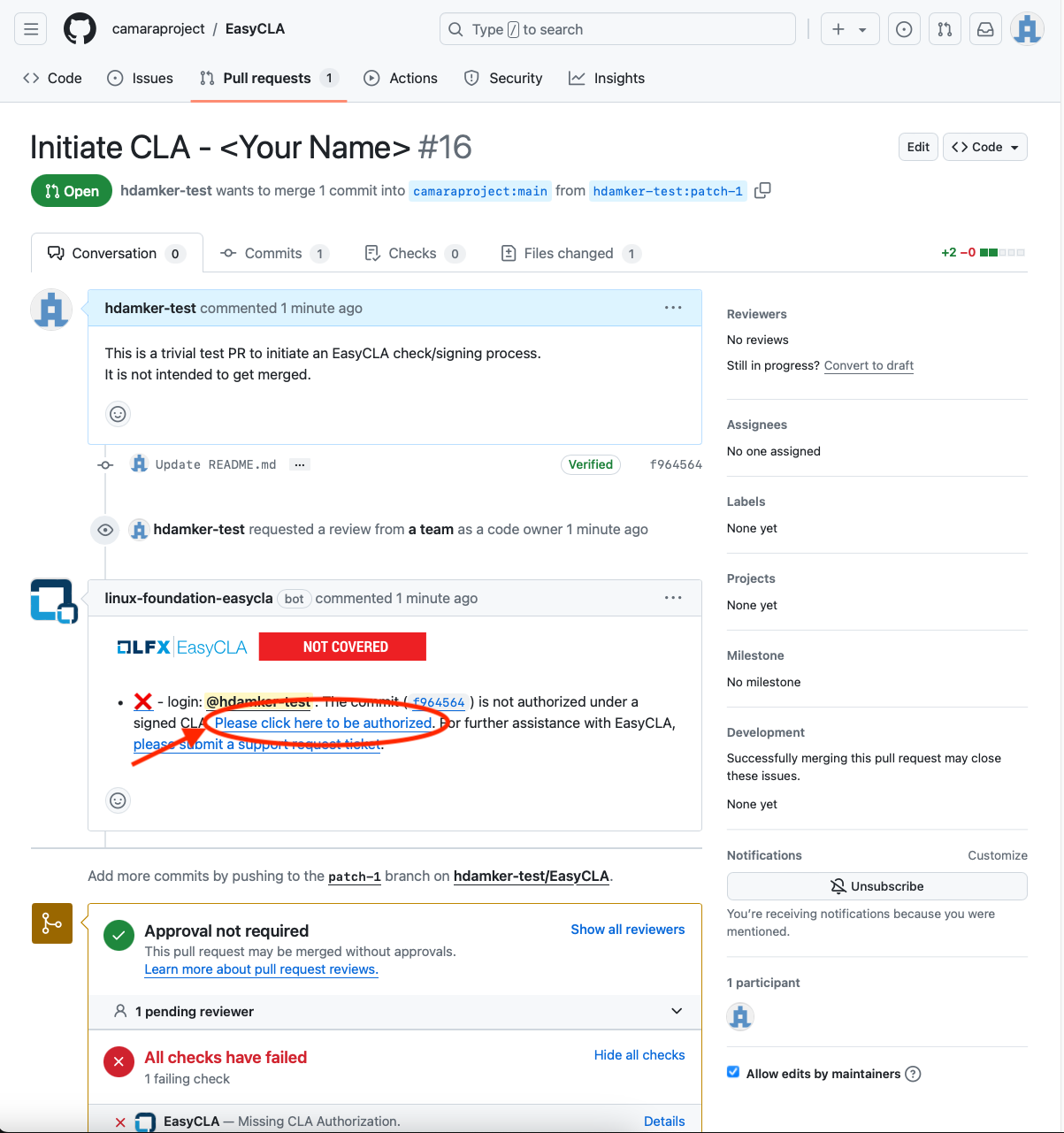Screen dimensions: 1064x1133
Task: Open the Actions repository tab
Action: [401, 78]
